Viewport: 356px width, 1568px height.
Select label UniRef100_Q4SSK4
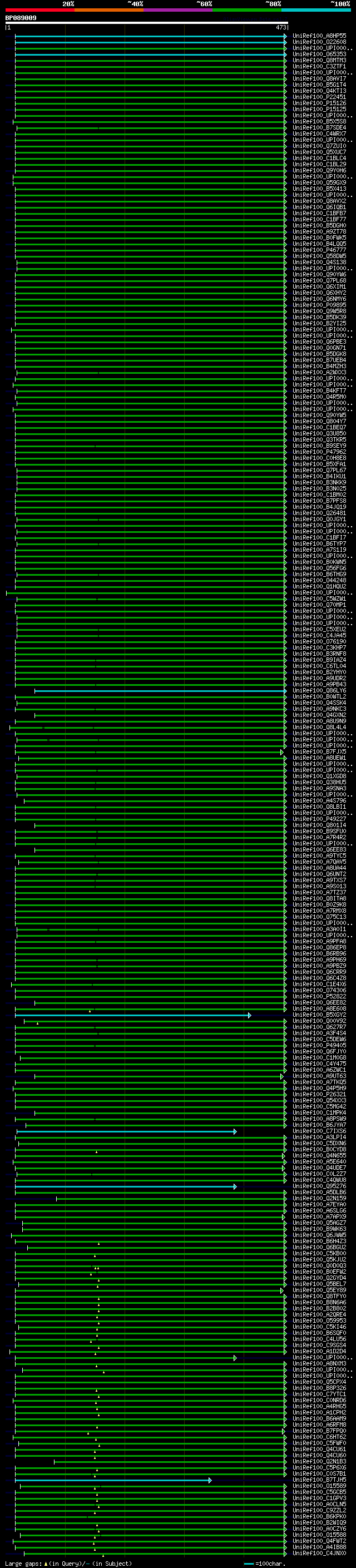pyautogui.click(x=319, y=703)
